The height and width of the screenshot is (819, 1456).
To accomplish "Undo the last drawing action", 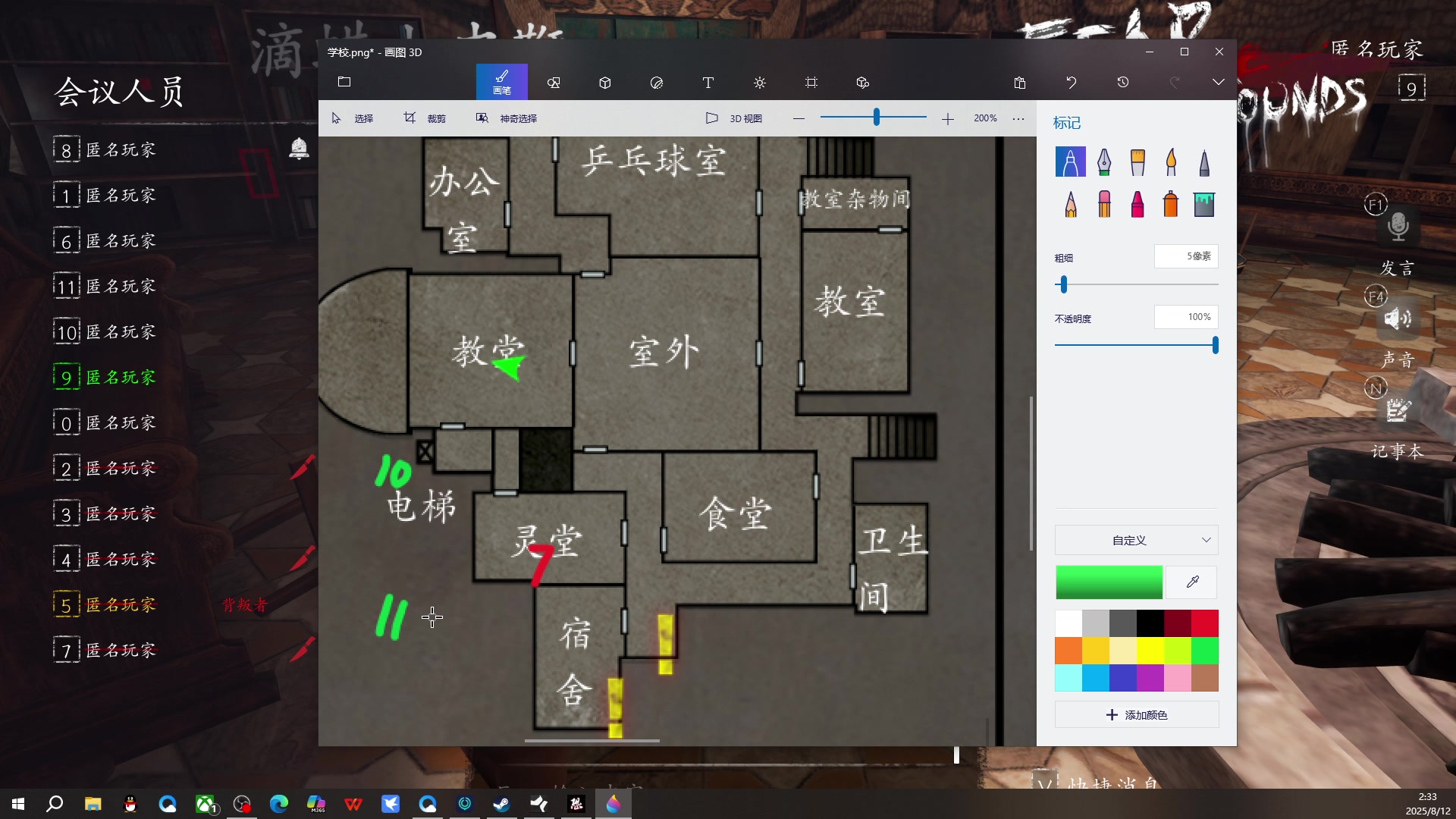I will [1072, 82].
